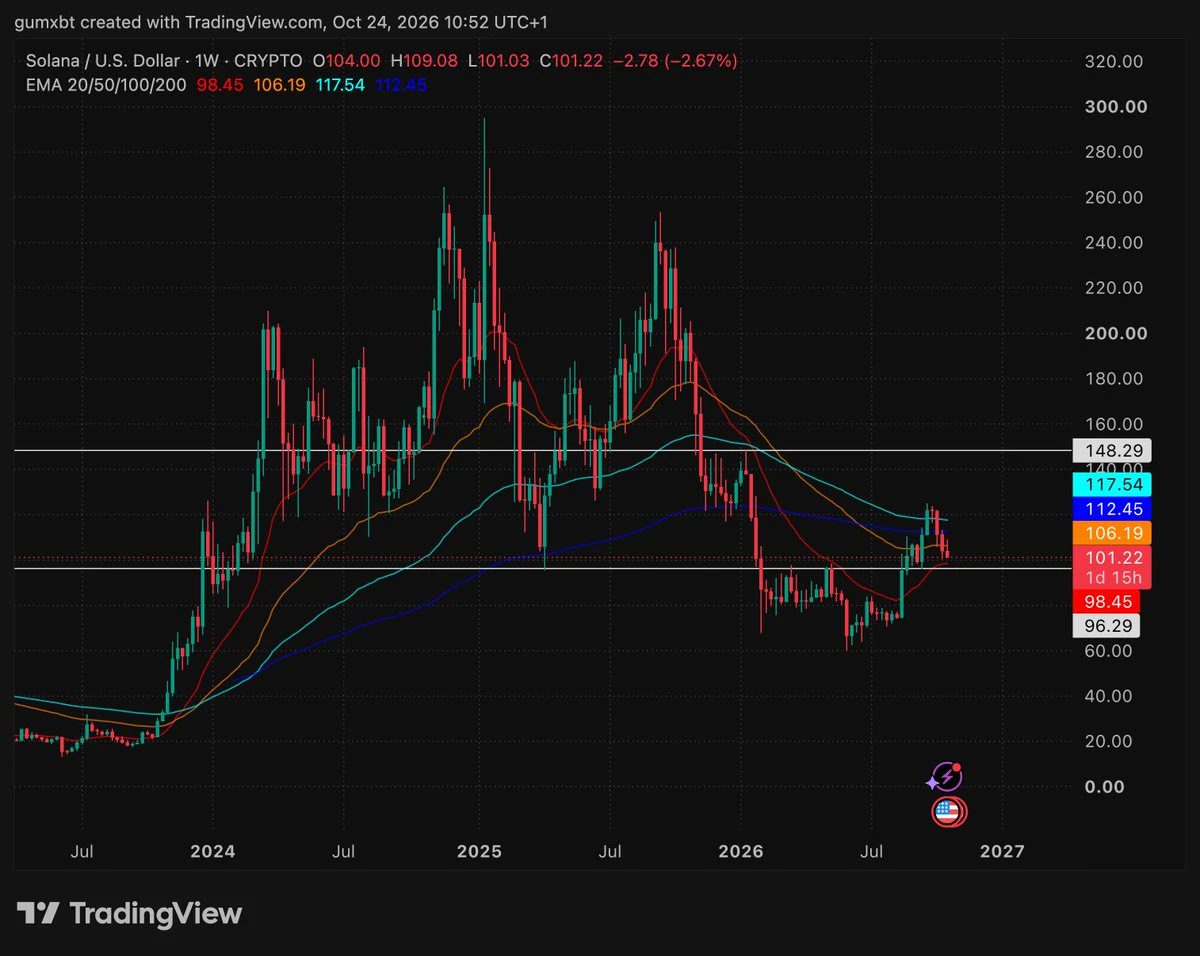1200x956 pixels.
Task: Click the US flag event icon
Action: [x=946, y=811]
